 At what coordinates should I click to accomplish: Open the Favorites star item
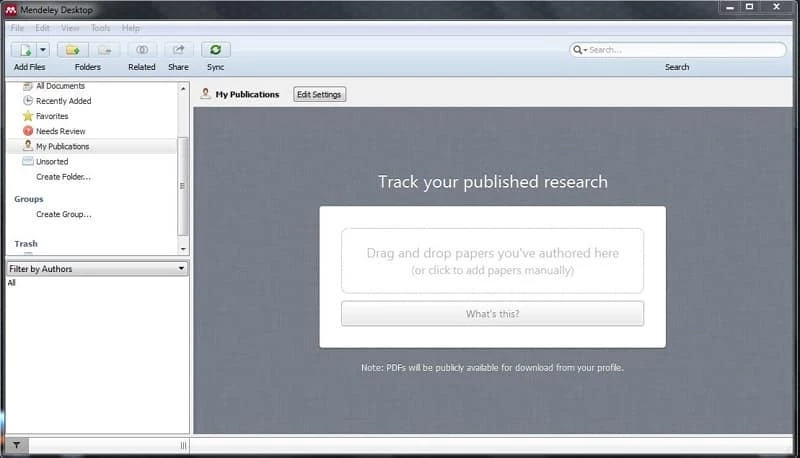[x=52, y=116]
